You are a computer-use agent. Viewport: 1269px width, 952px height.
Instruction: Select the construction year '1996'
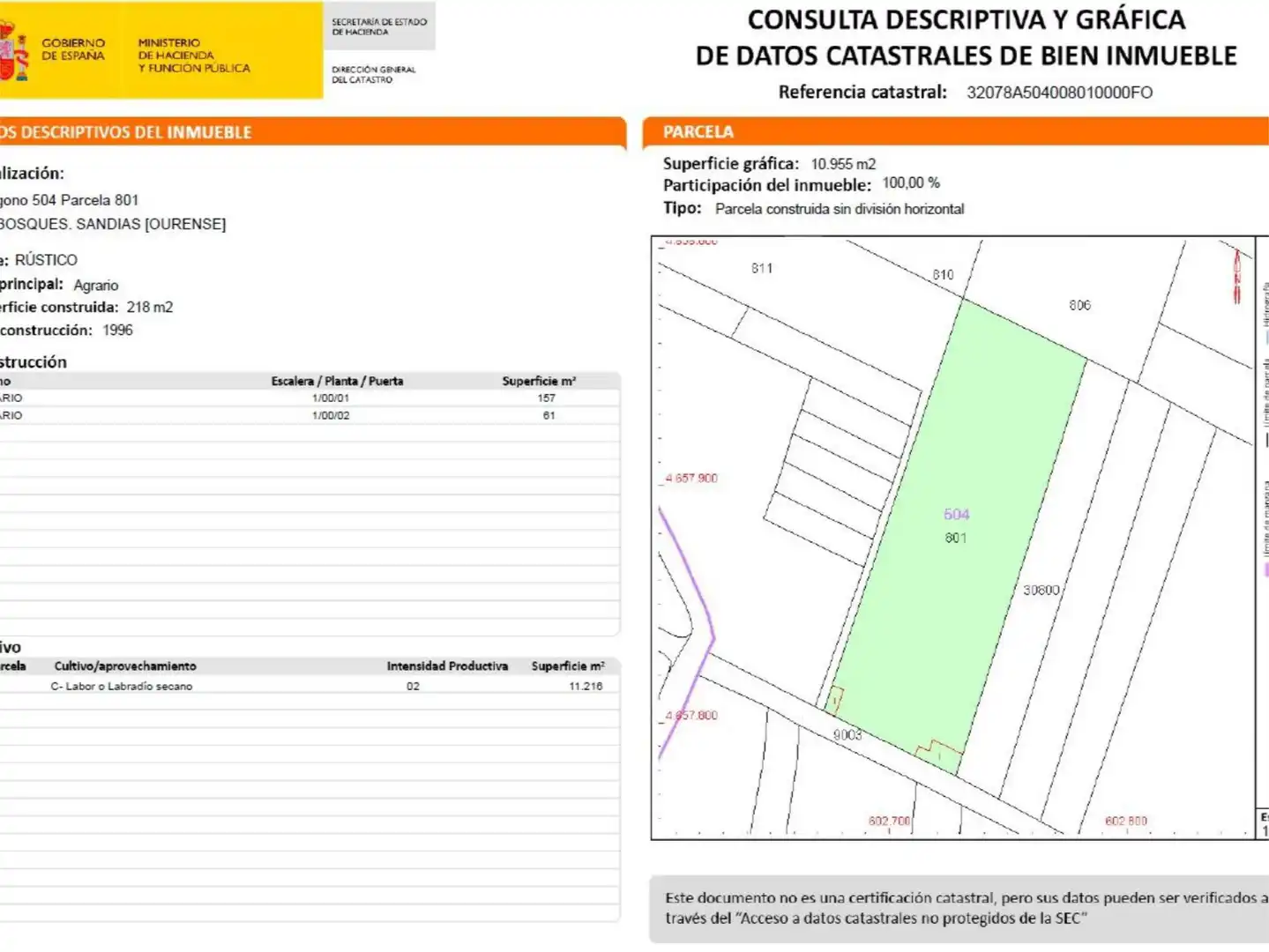(117, 330)
